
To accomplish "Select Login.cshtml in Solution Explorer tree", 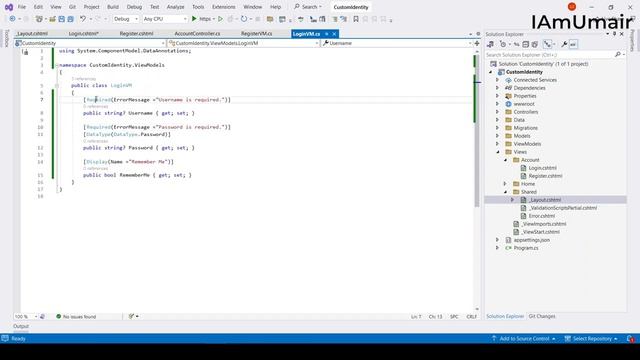I will pyautogui.click(x=542, y=168).
